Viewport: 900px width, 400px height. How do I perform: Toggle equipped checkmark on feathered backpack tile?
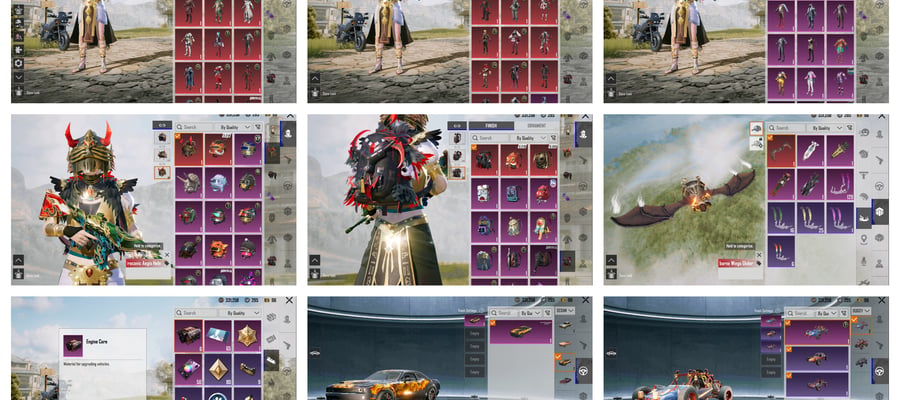pos(474,147)
